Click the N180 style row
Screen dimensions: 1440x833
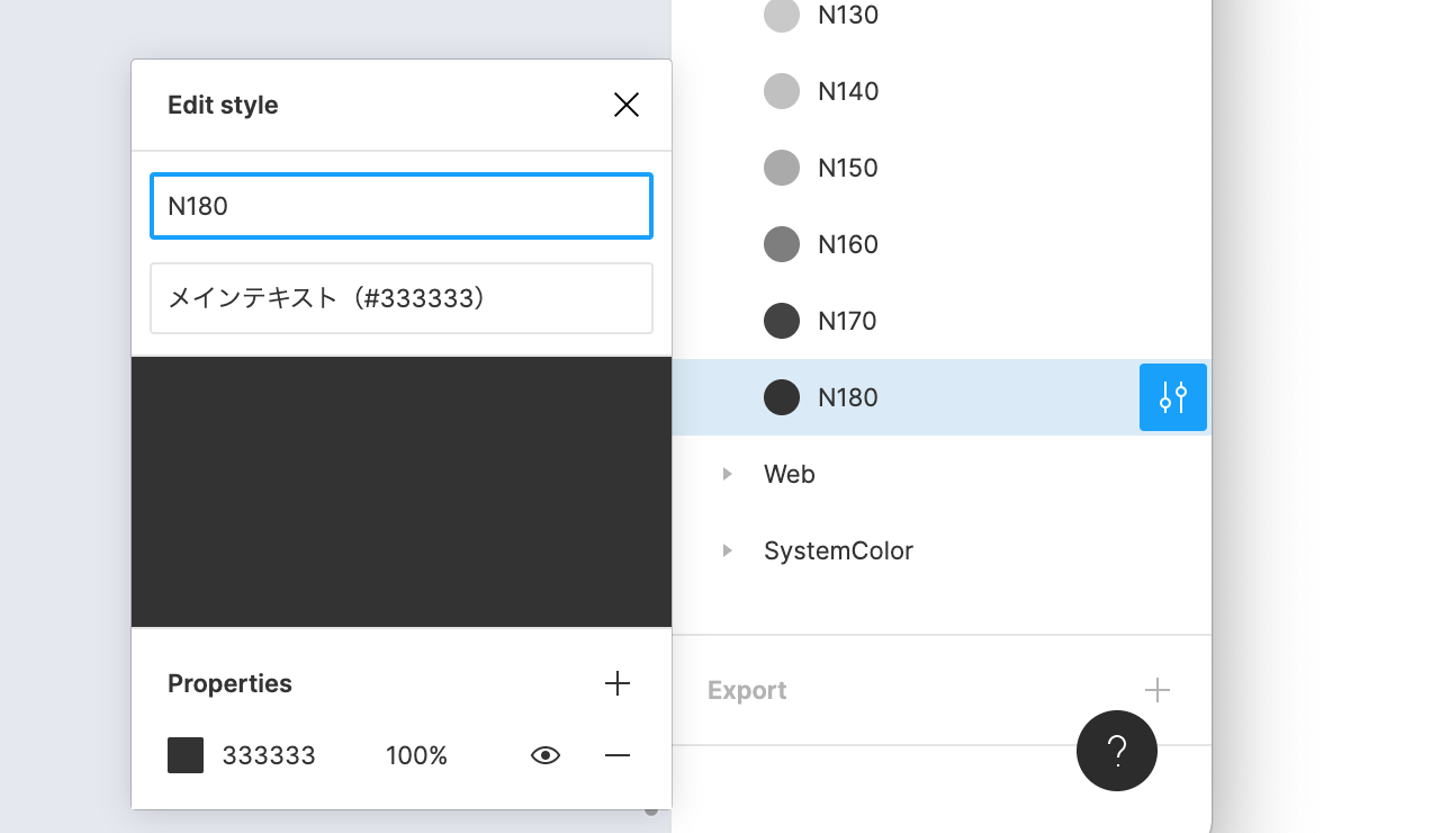[900, 398]
